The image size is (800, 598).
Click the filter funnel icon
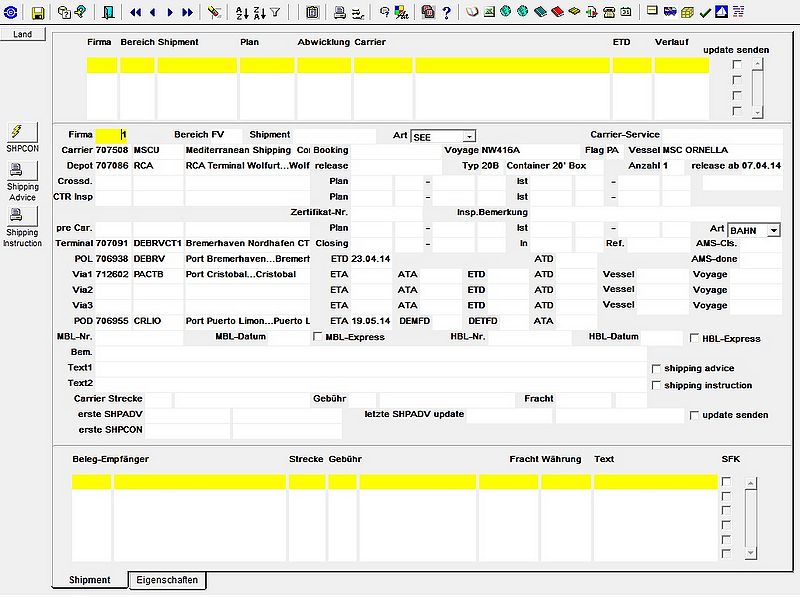click(x=276, y=12)
